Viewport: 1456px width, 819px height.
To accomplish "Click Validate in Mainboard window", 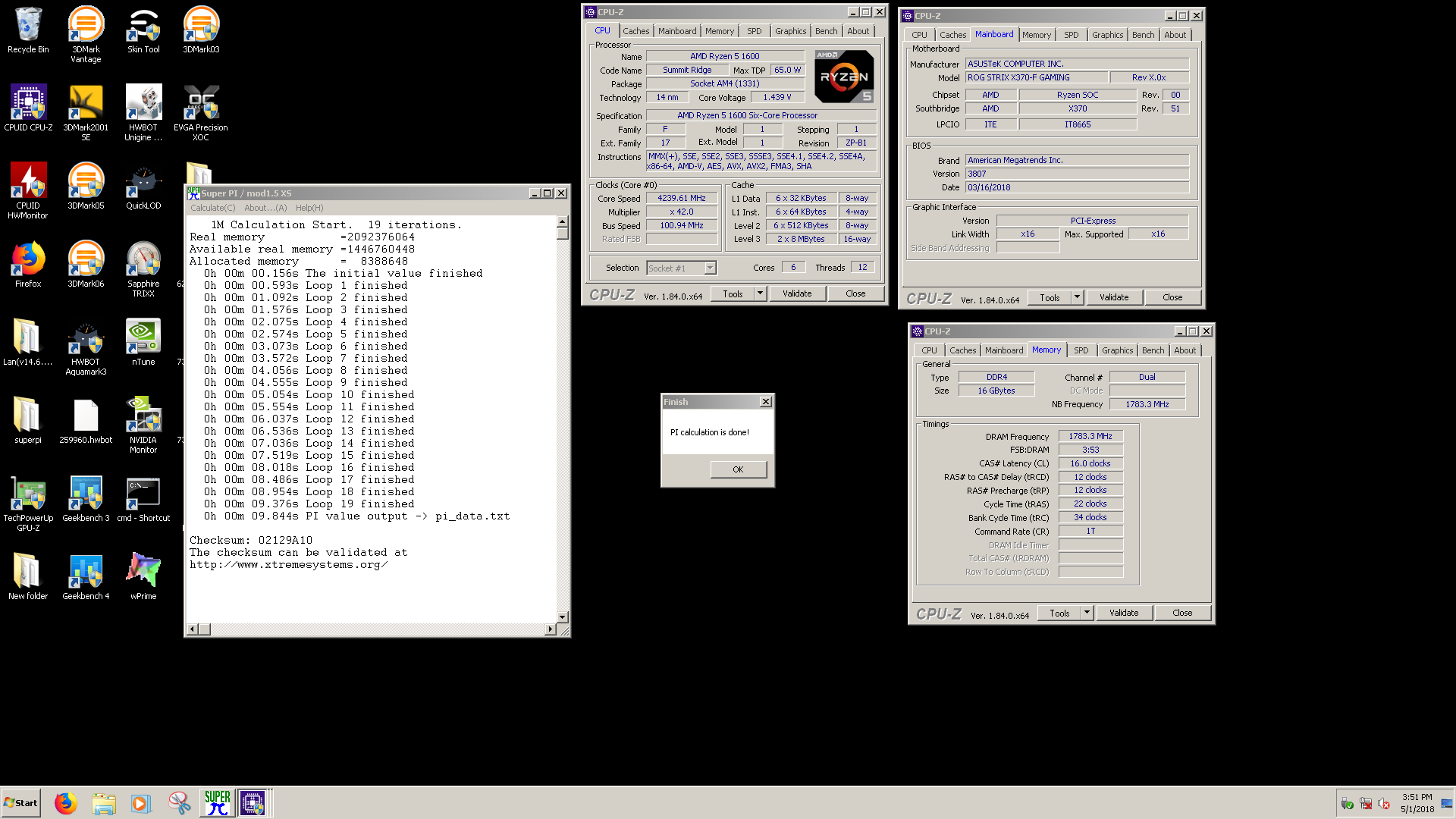I will (1114, 297).
